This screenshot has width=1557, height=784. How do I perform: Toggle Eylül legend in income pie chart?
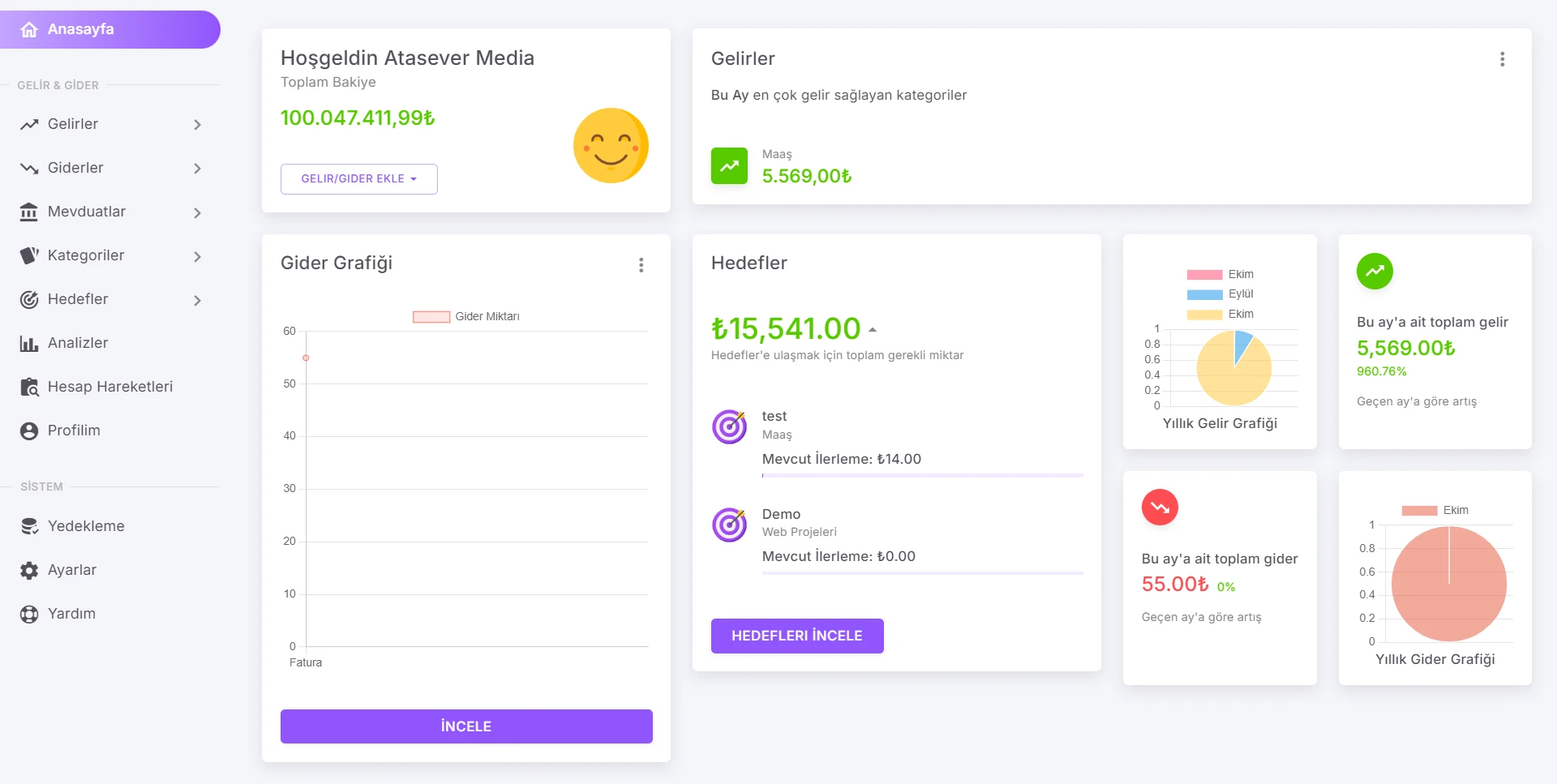tap(1220, 294)
